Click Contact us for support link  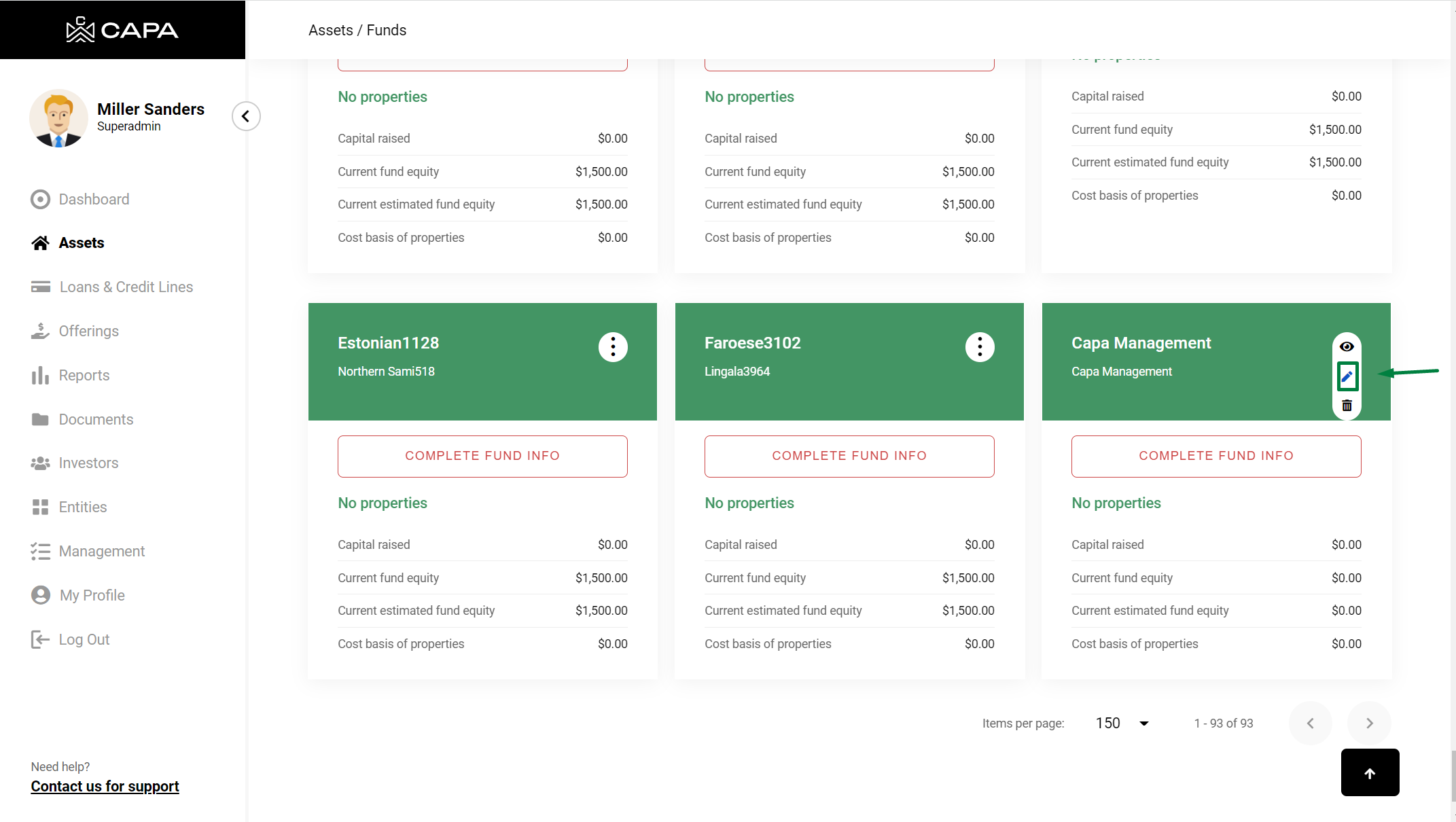(105, 786)
